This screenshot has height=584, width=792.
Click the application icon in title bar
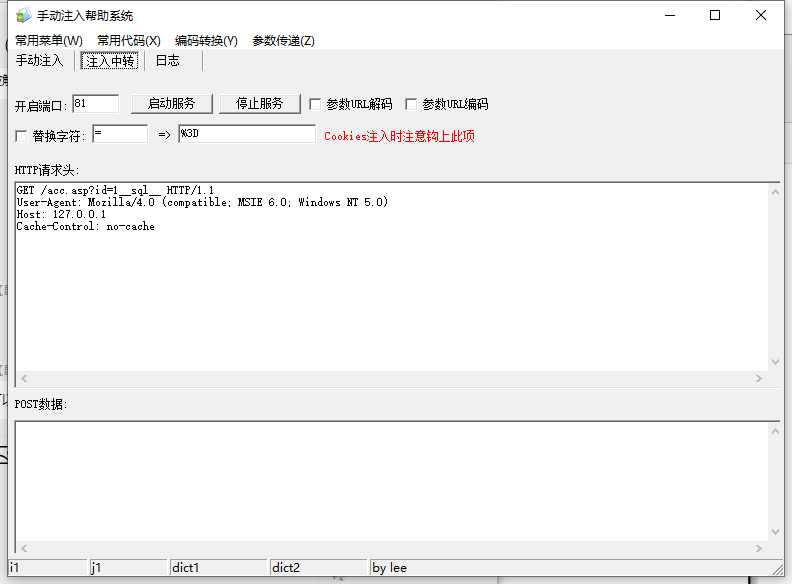click(23, 16)
